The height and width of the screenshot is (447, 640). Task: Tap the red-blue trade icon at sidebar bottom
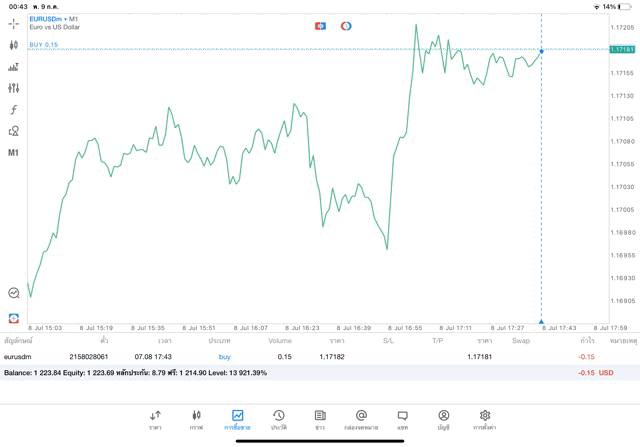(x=14, y=317)
